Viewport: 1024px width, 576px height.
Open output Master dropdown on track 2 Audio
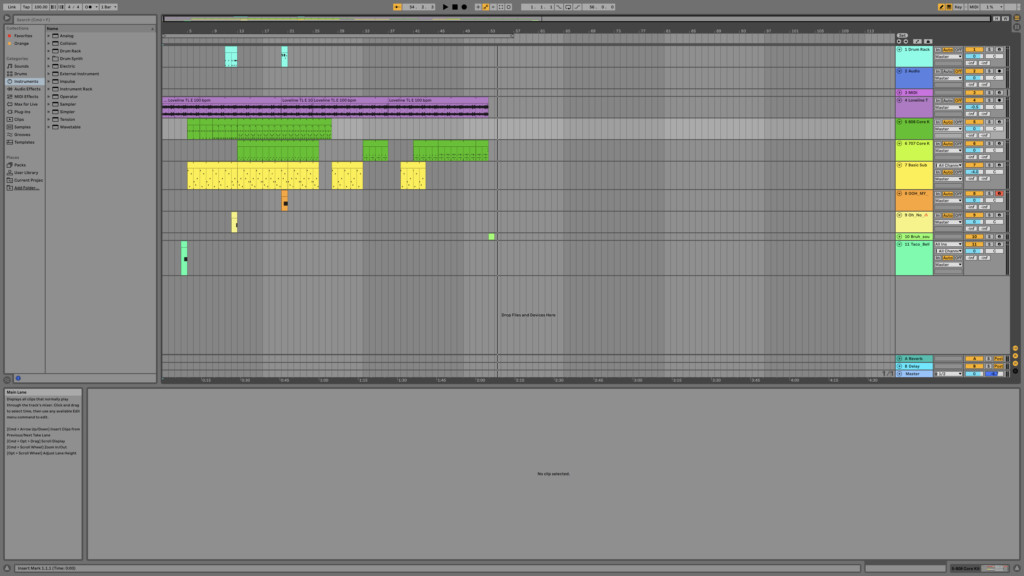948,78
